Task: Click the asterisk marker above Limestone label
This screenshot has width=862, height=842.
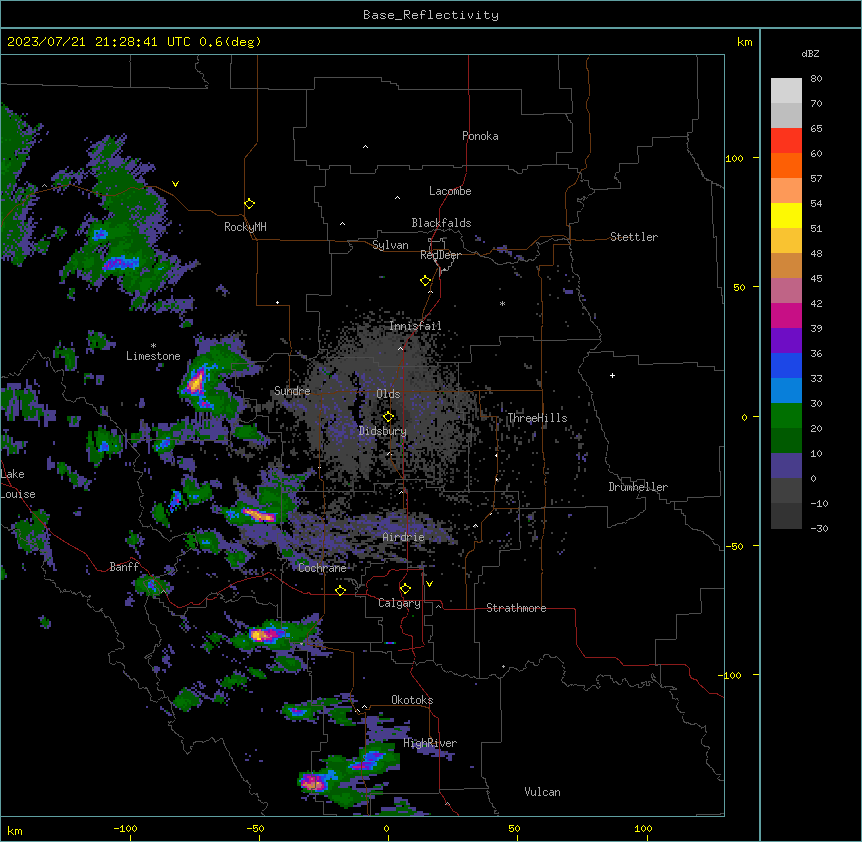Action: click(153, 346)
